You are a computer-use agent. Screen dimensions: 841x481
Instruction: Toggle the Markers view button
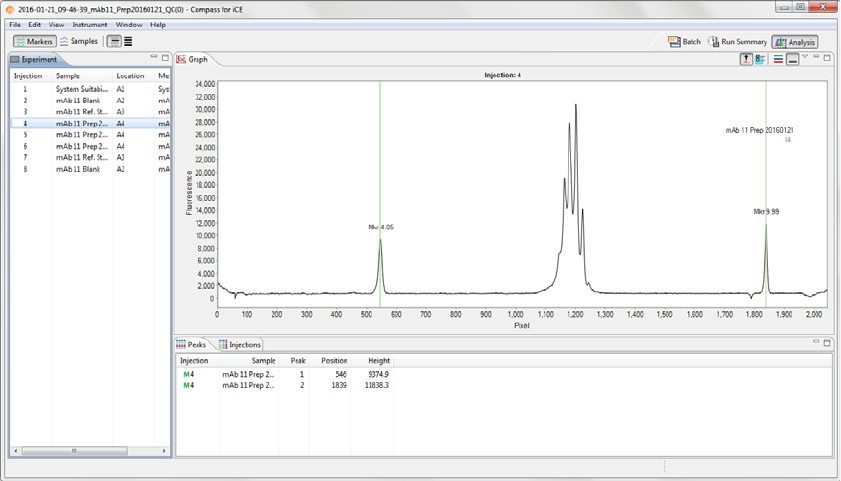coord(34,42)
